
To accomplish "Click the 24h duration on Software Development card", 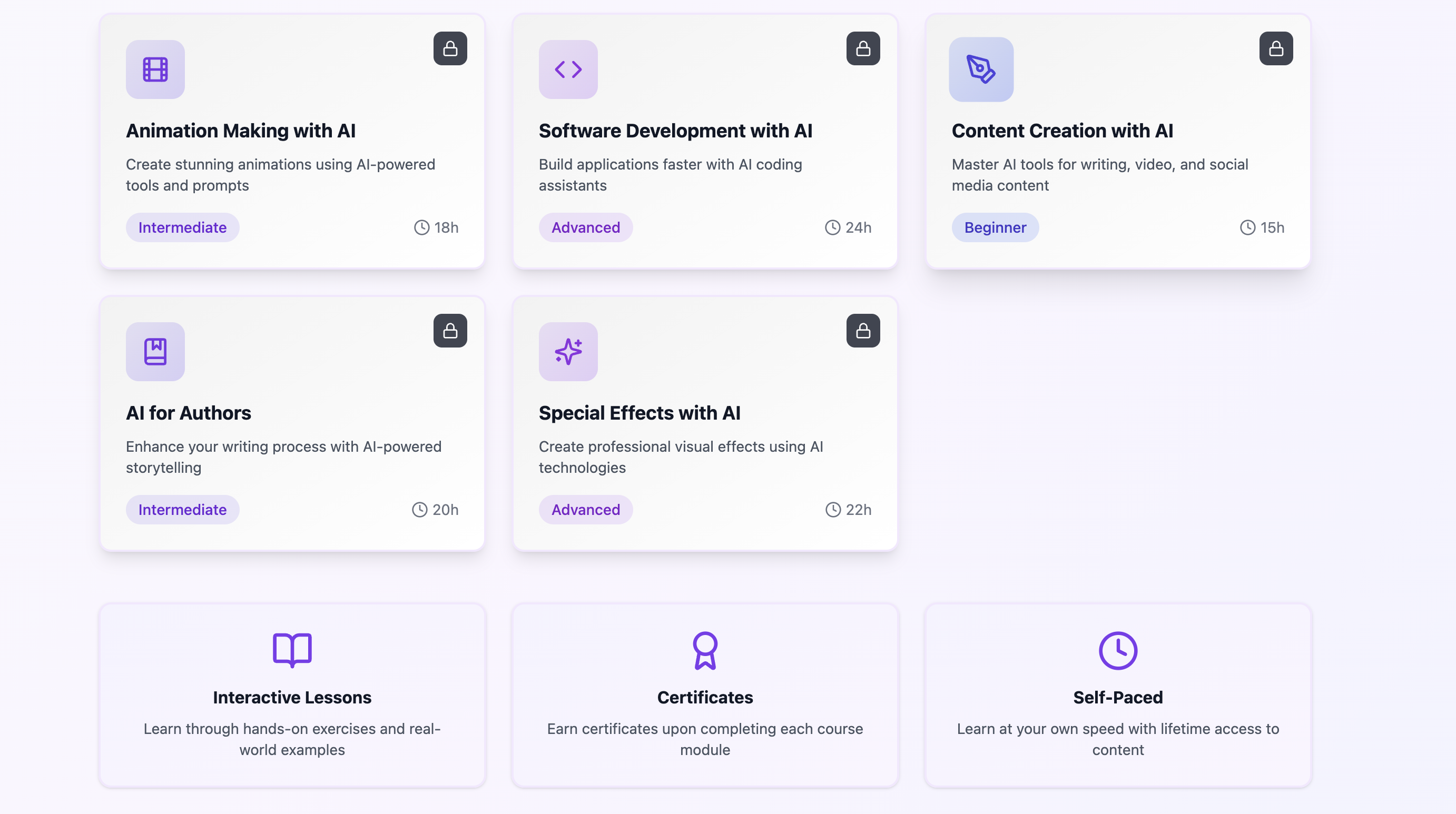I will click(848, 227).
